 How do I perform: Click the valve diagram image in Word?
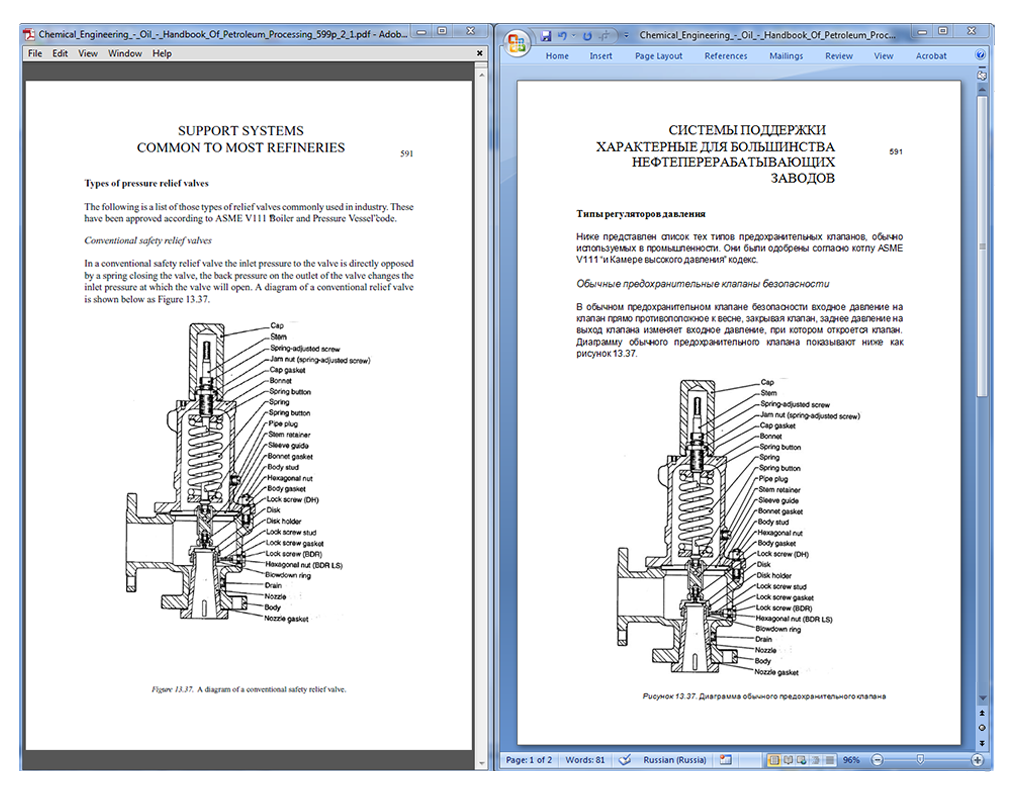pyautogui.click(x=738, y=528)
